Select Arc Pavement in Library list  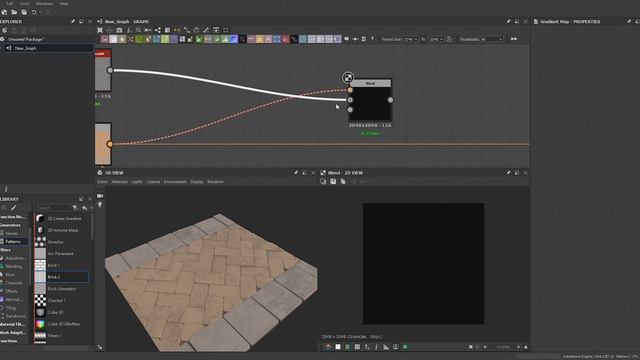[x=61, y=253]
